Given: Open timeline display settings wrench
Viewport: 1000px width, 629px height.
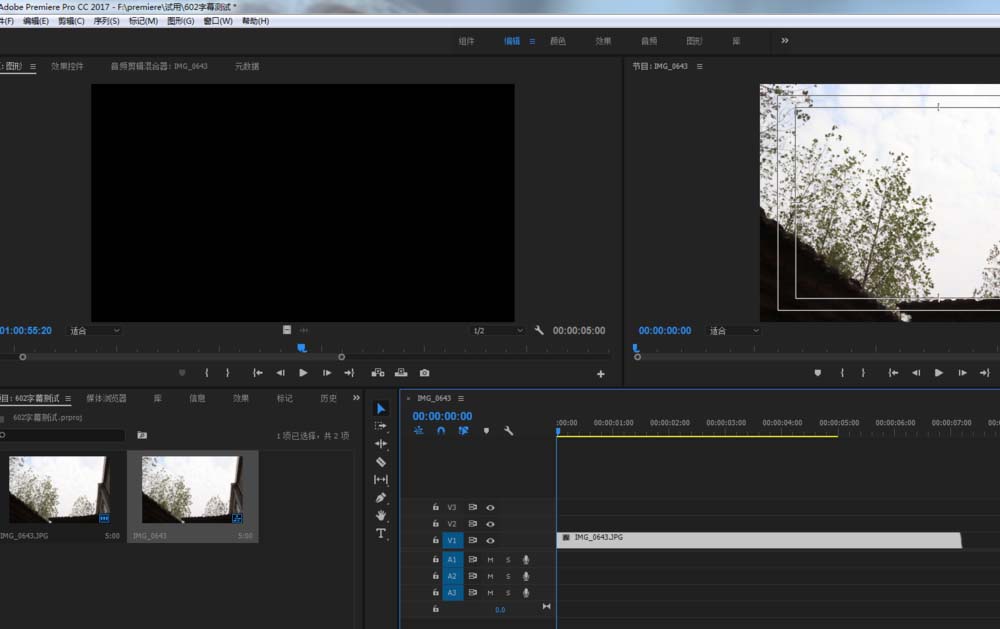Looking at the screenshot, I should (509, 431).
